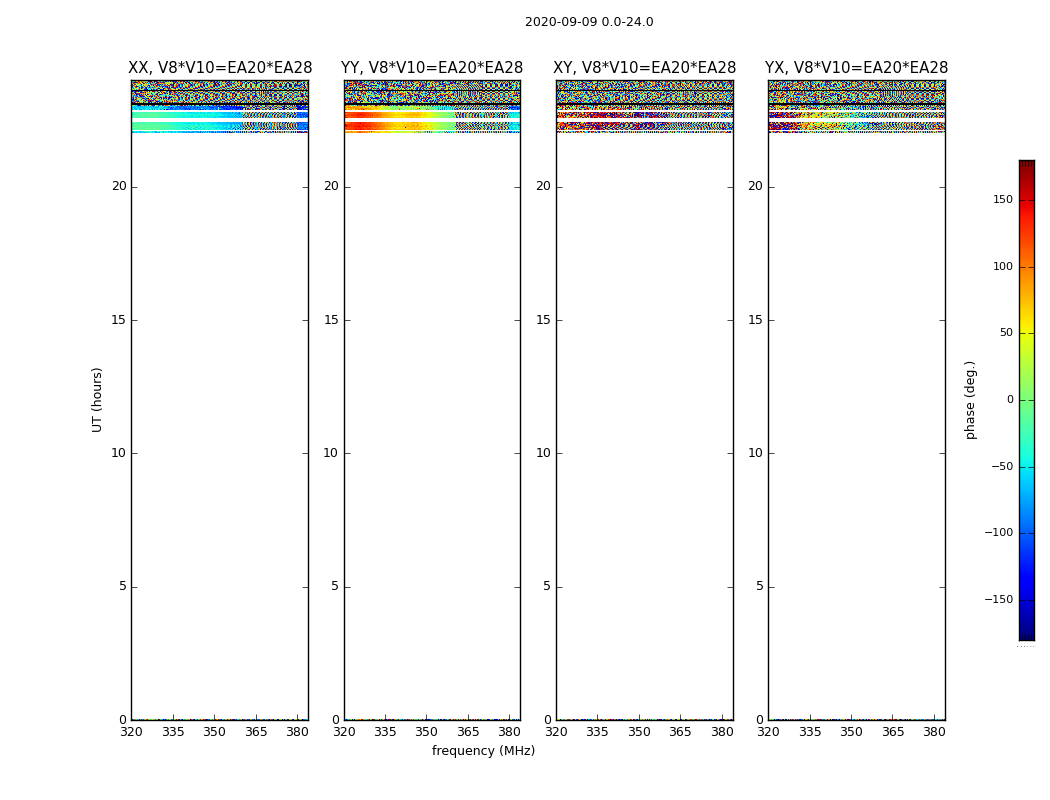
Task: Click the date title "2020-09-09 0.0-24.0"
Action: pyautogui.click(x=589, y=22)
